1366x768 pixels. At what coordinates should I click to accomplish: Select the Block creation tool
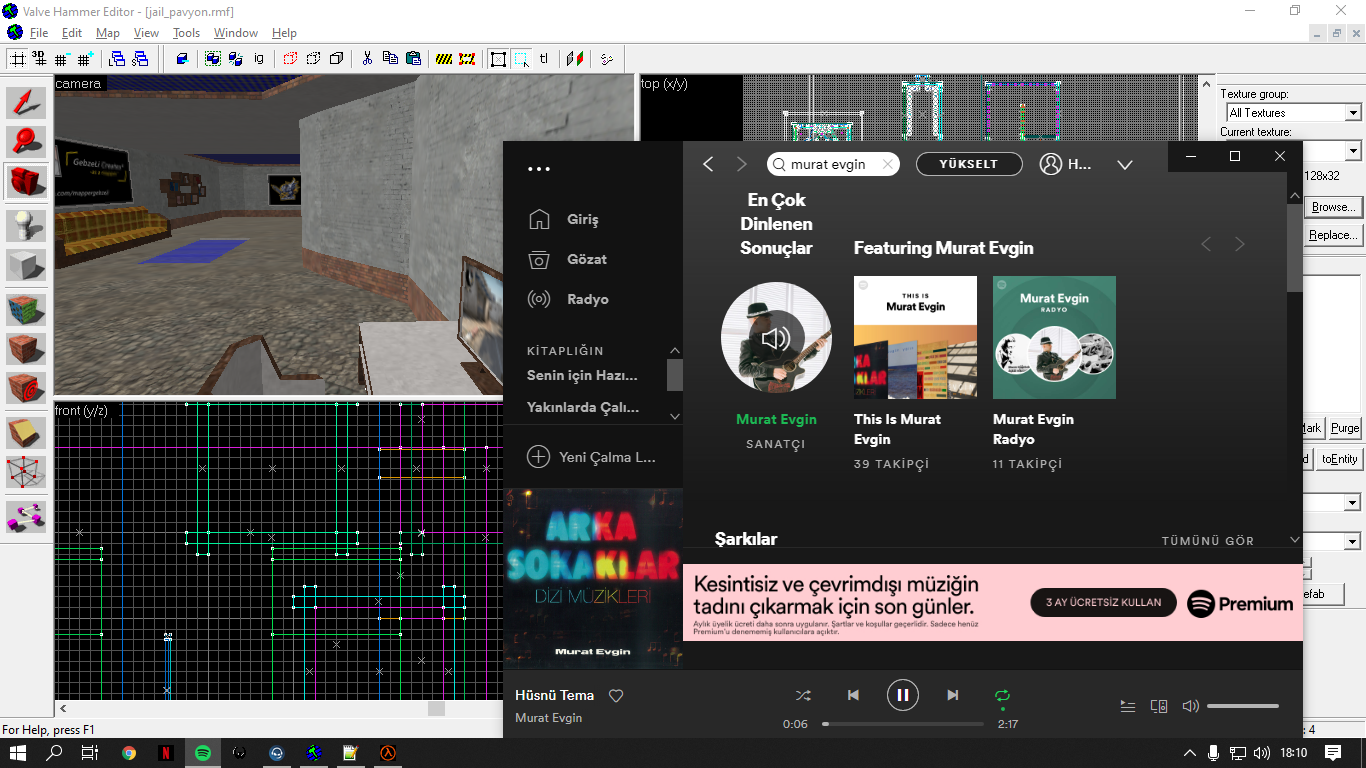coord(26,265)
